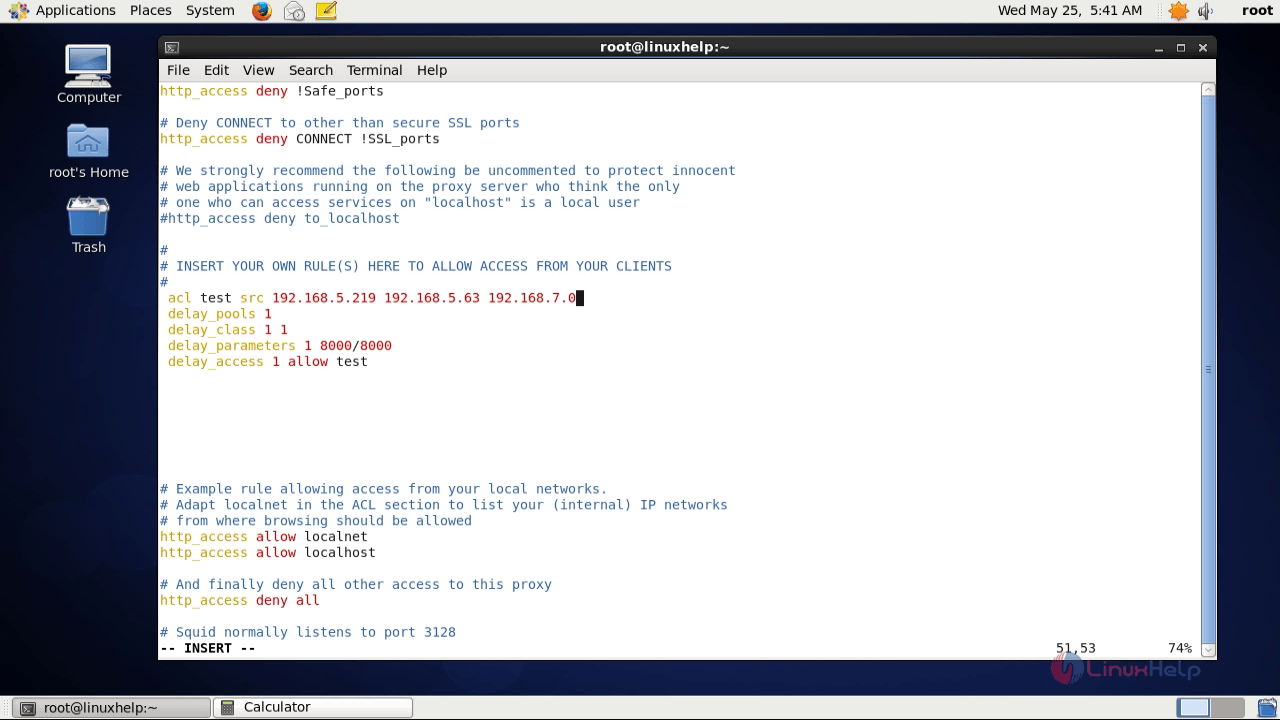Click the terminal scrollbar down arrow

pyautogui.click(x=1208, y=649)
